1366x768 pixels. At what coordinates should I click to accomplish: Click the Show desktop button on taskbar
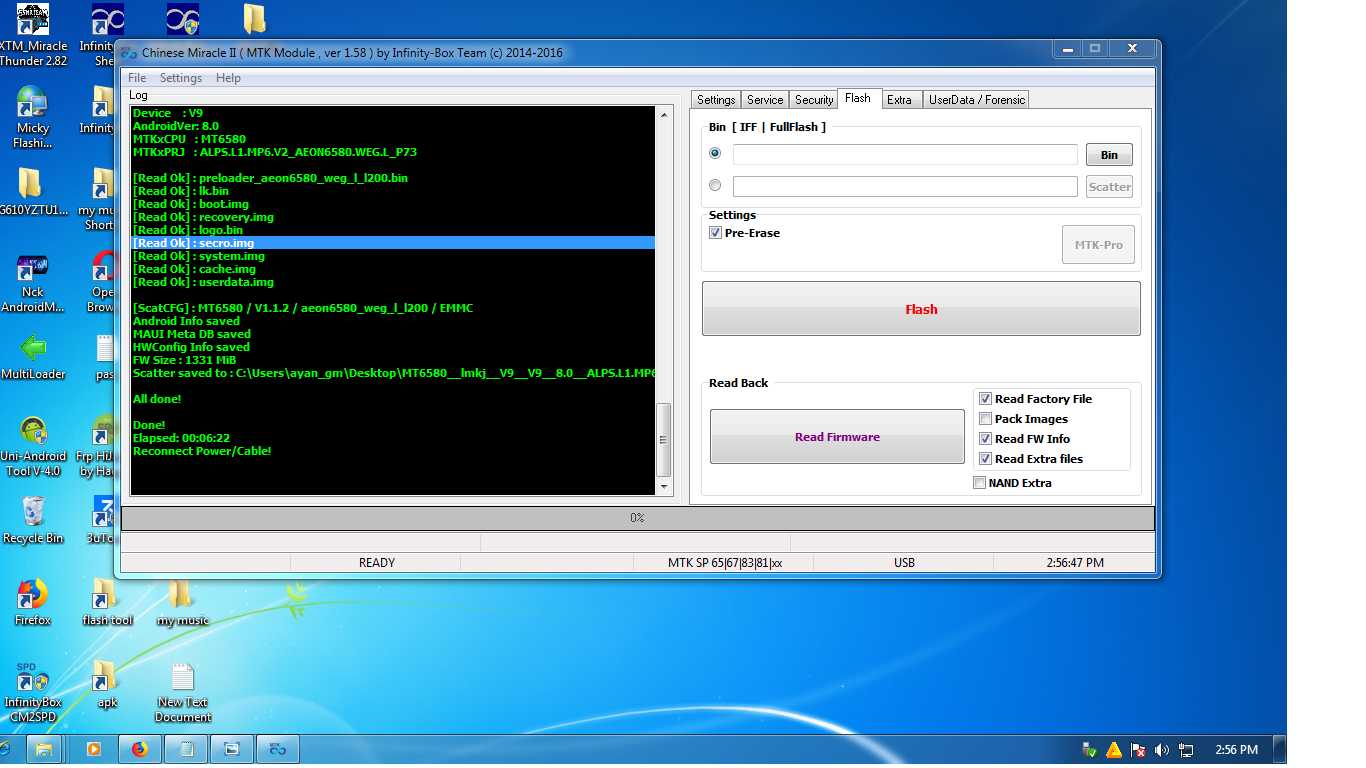tap(1279, 749)
